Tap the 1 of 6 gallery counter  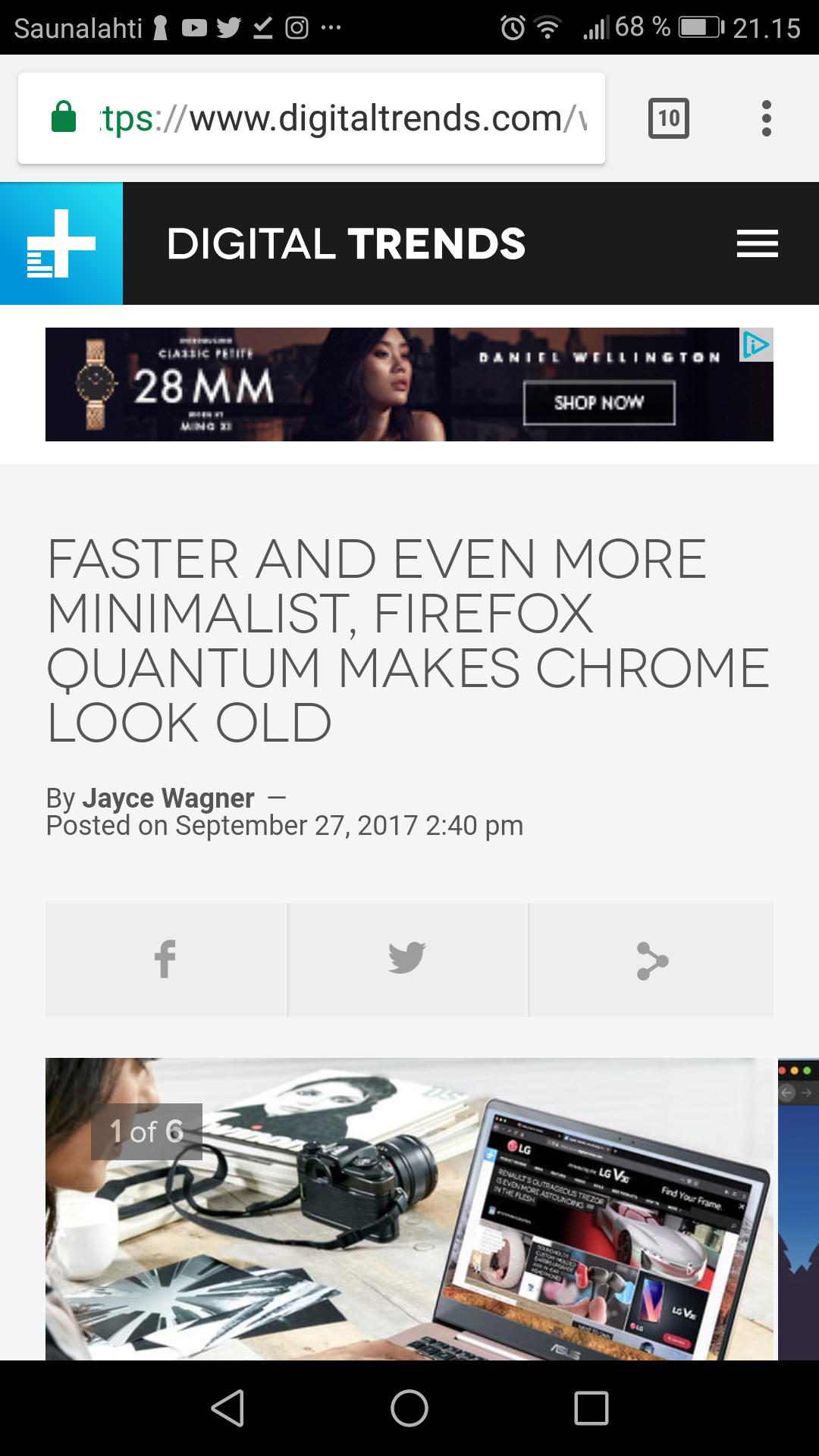click(x=146, y=1131)
